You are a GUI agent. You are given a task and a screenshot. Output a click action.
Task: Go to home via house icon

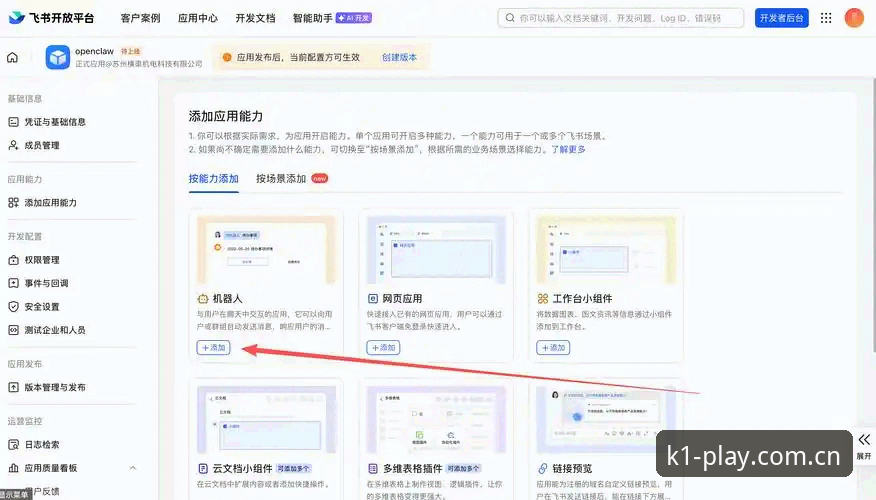[x=12, y=57]
